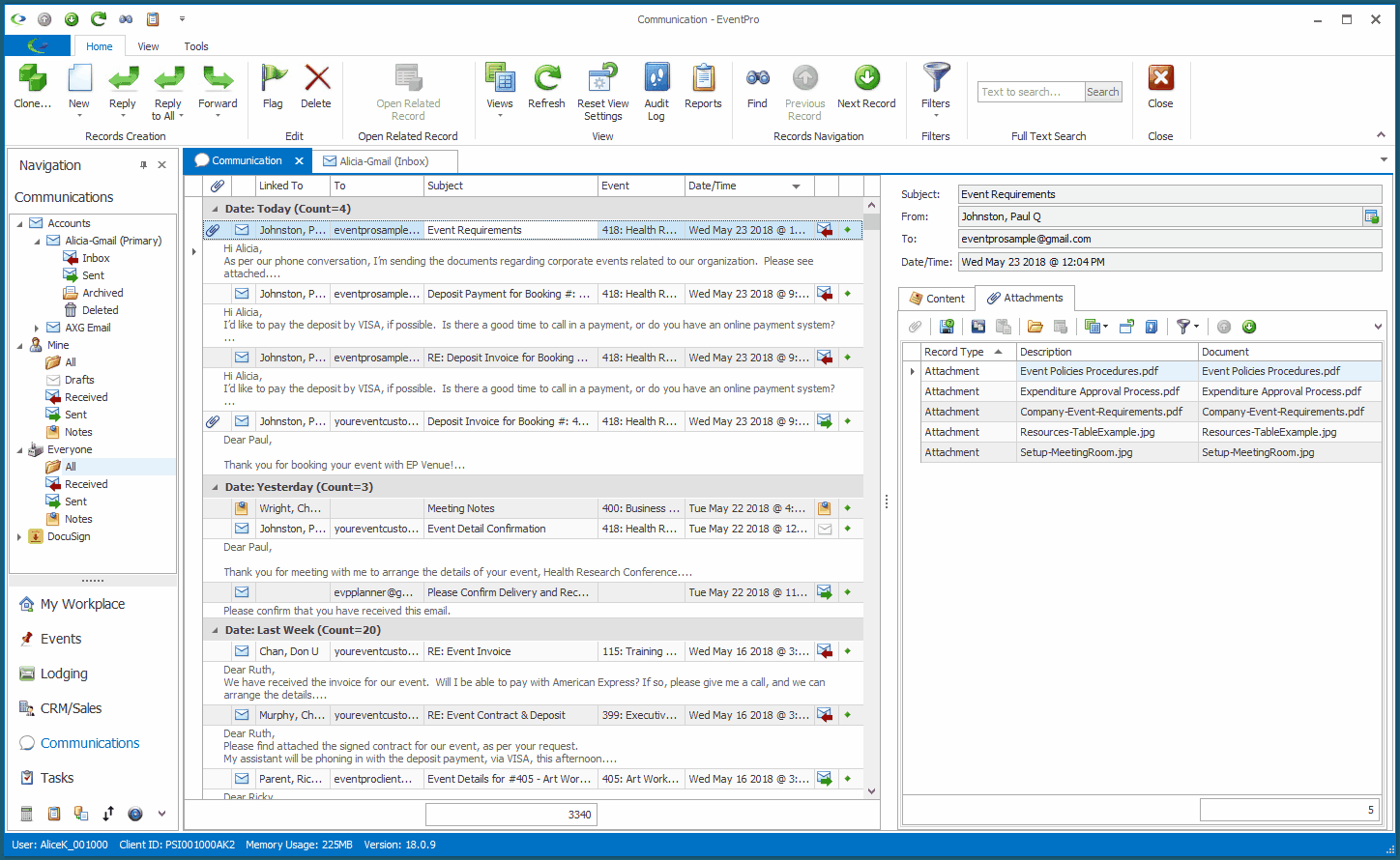This screenshot has width=1400, height=860.
Task: Select the Attachments tab
Action: click(x=1025, y=298)
